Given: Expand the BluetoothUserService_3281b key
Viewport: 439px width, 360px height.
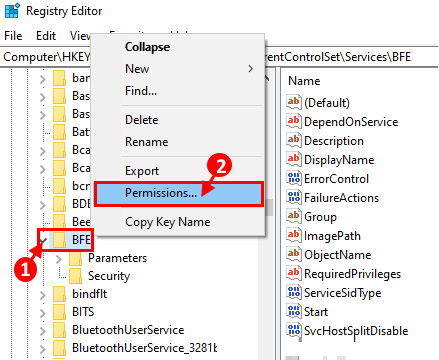Looking at the screenshot, I should 43,349.
